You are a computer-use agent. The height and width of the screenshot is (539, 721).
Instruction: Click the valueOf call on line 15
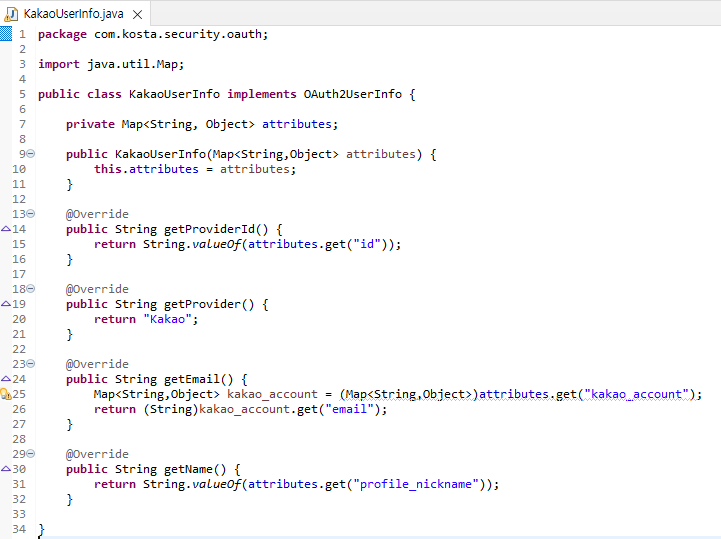point(216,244)
